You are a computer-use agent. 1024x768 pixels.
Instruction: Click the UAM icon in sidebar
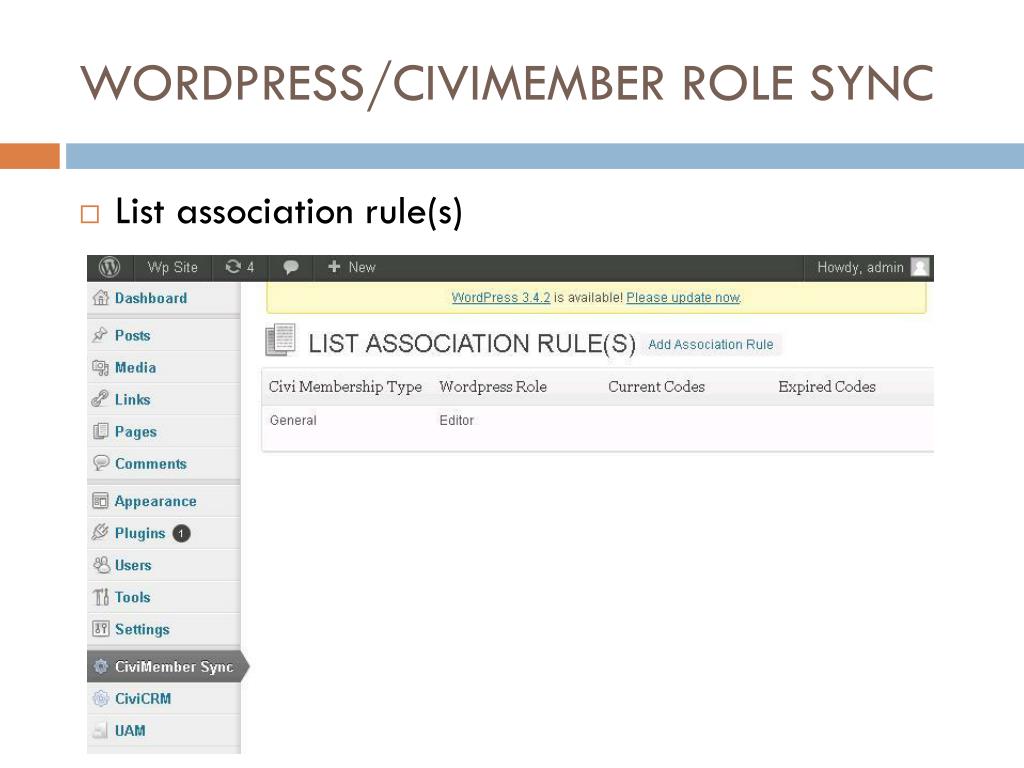tap(100, 730)
